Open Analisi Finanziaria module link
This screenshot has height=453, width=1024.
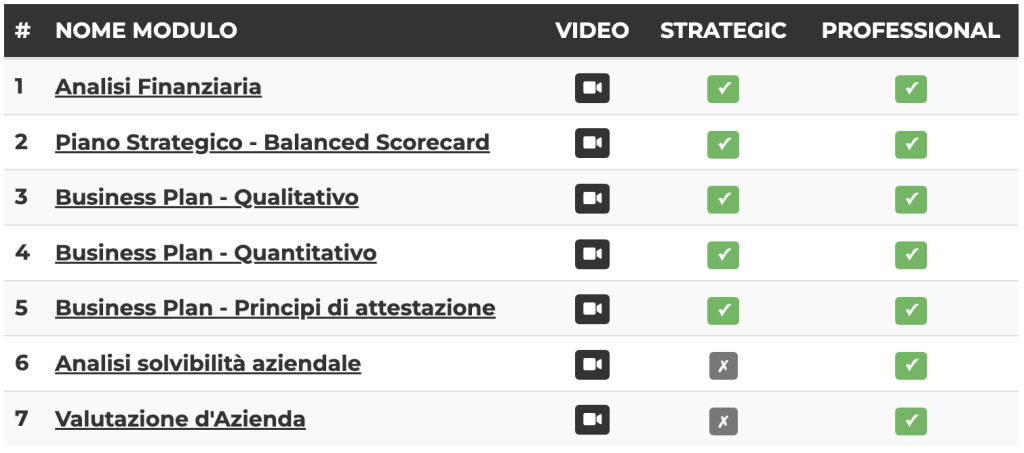point(158,87)
